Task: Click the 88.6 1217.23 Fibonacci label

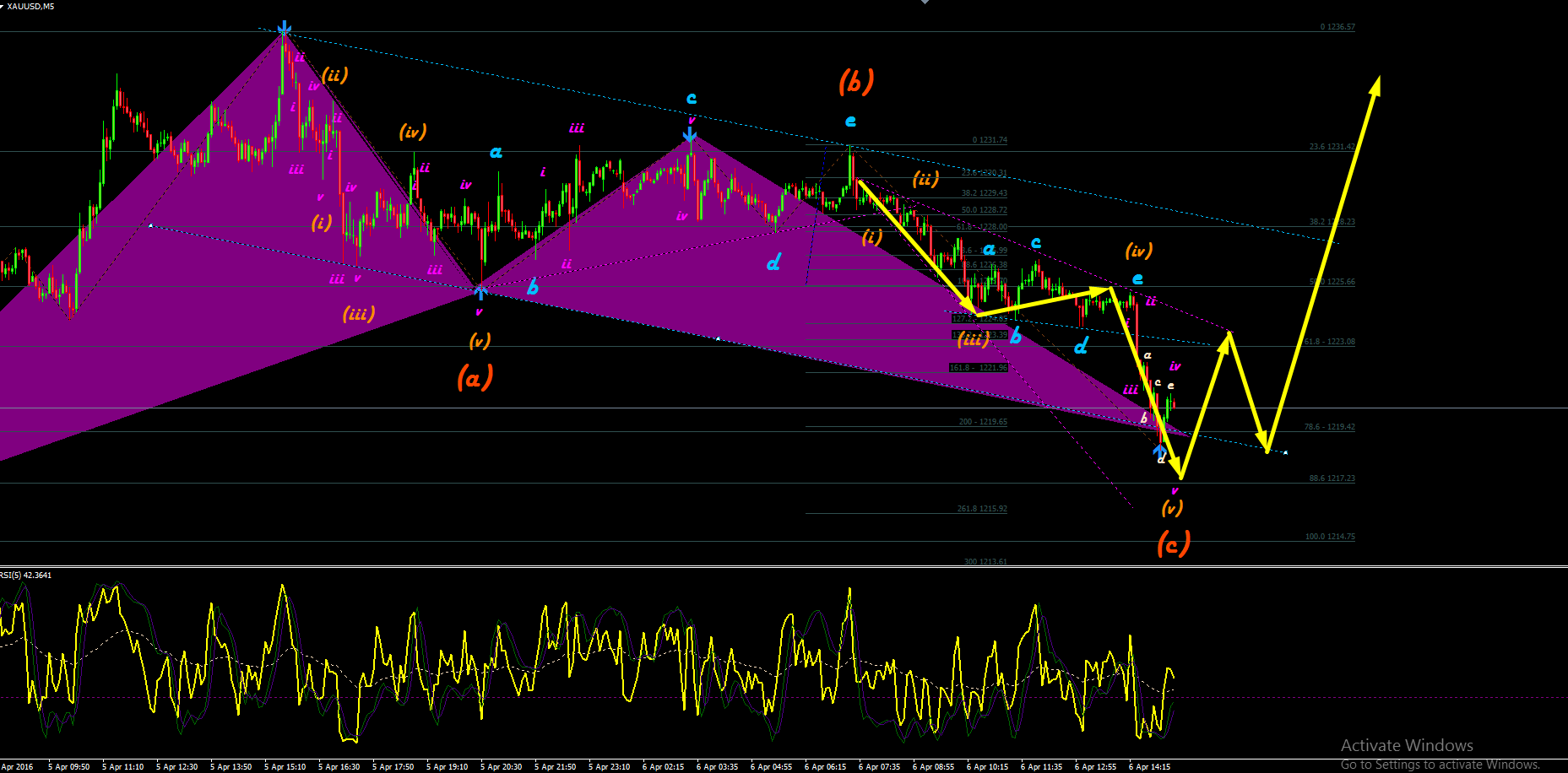Action: (1332, 478)
